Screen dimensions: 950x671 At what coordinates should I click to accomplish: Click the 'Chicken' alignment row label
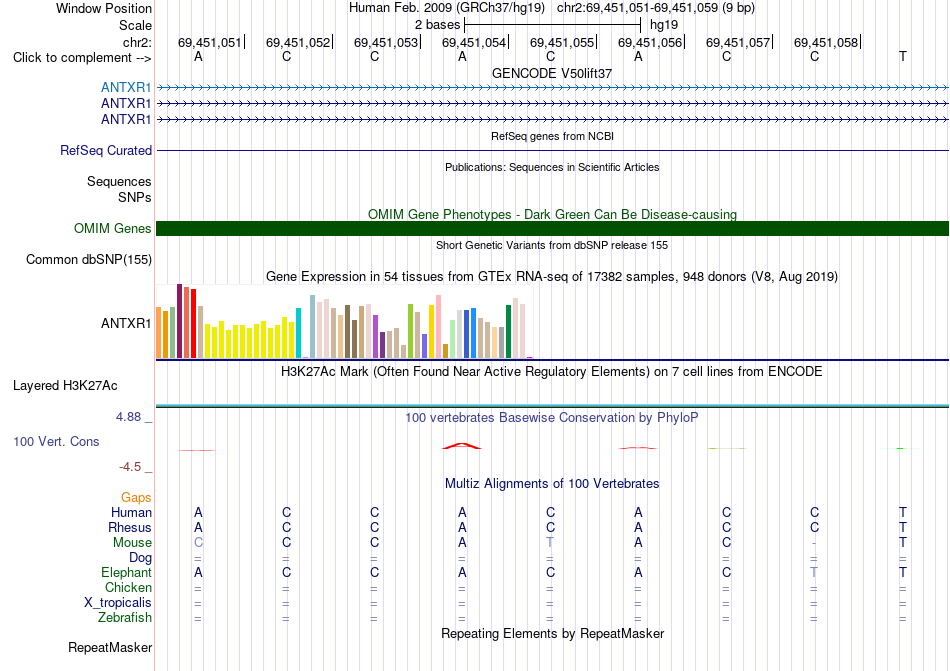[128, 587]
